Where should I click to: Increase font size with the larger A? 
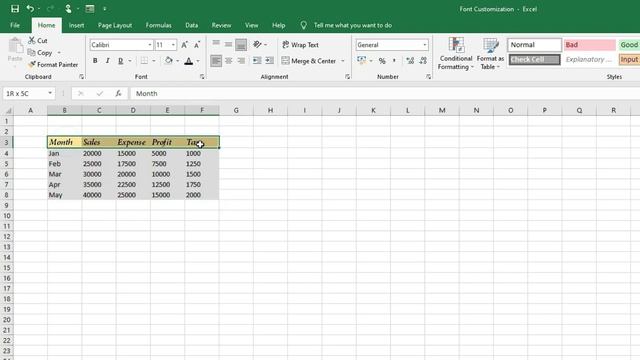[x=184, y=45]
